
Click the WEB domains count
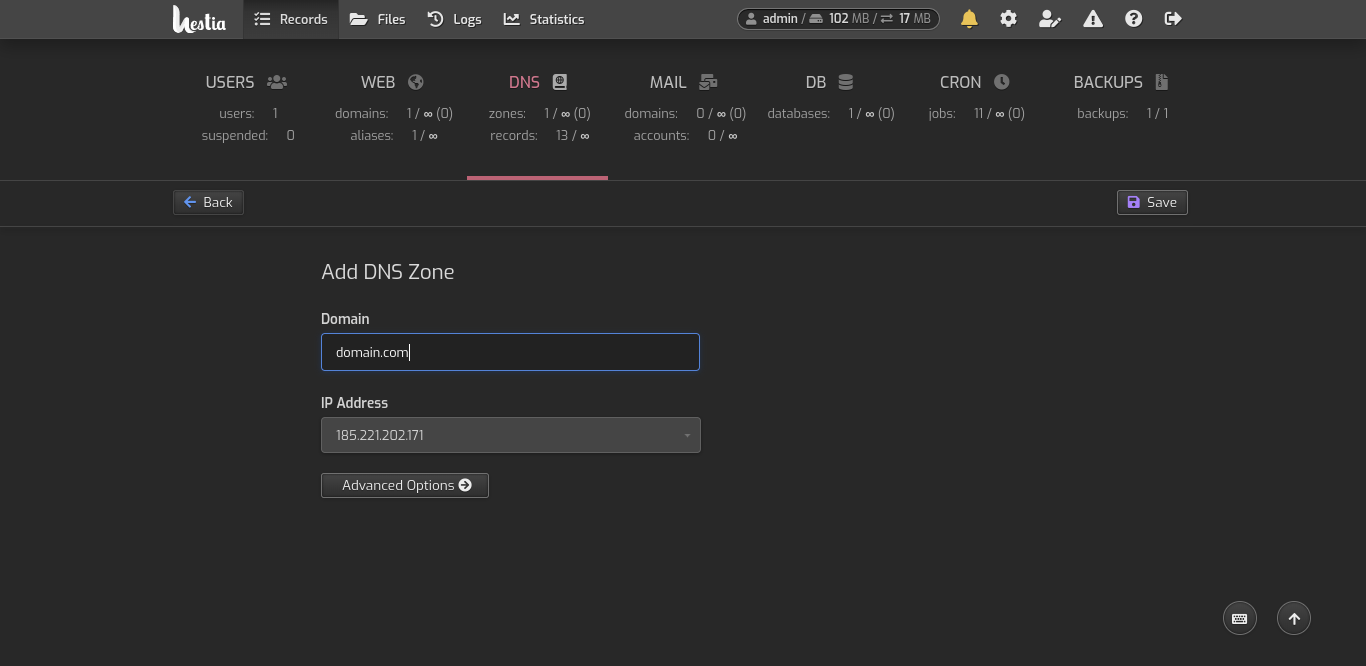429,114
